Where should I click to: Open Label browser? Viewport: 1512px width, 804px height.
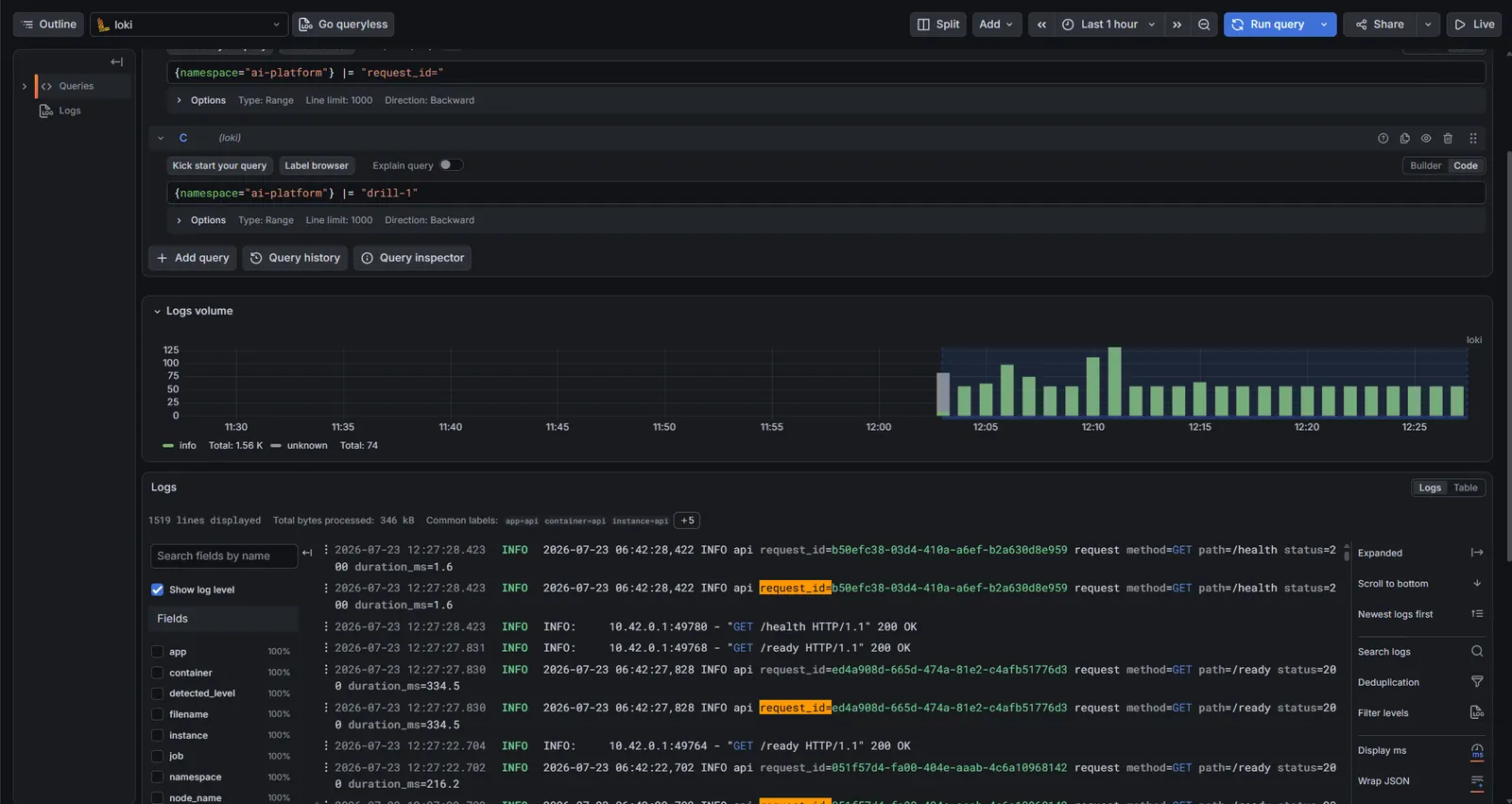click(x=317, y=165)
